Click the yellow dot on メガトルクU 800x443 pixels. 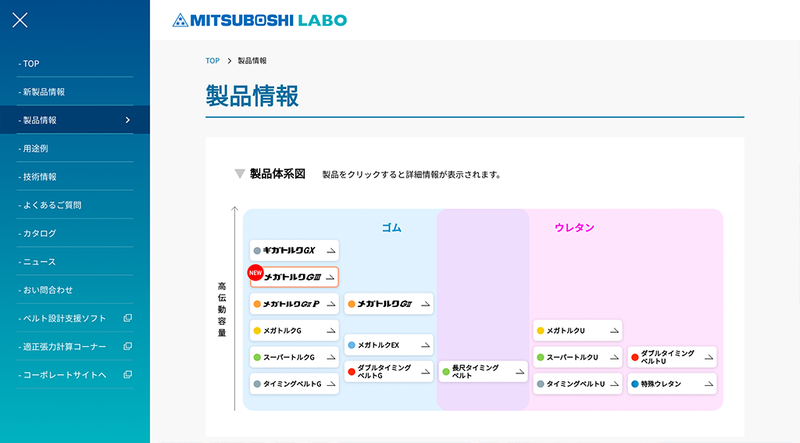coord(540,331)
